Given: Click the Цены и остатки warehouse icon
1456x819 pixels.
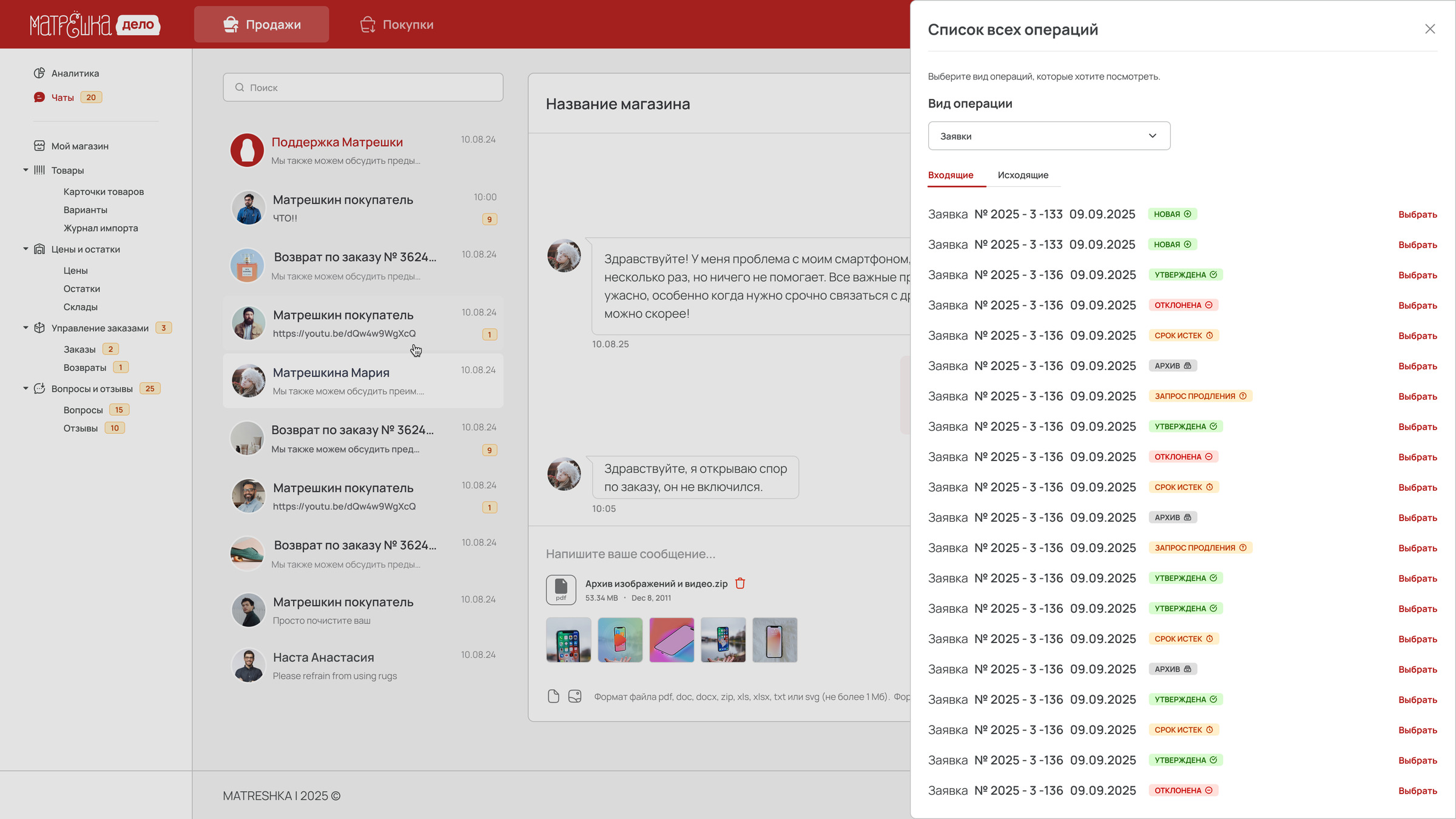Looking at the screenshot, I should [39, 249].
